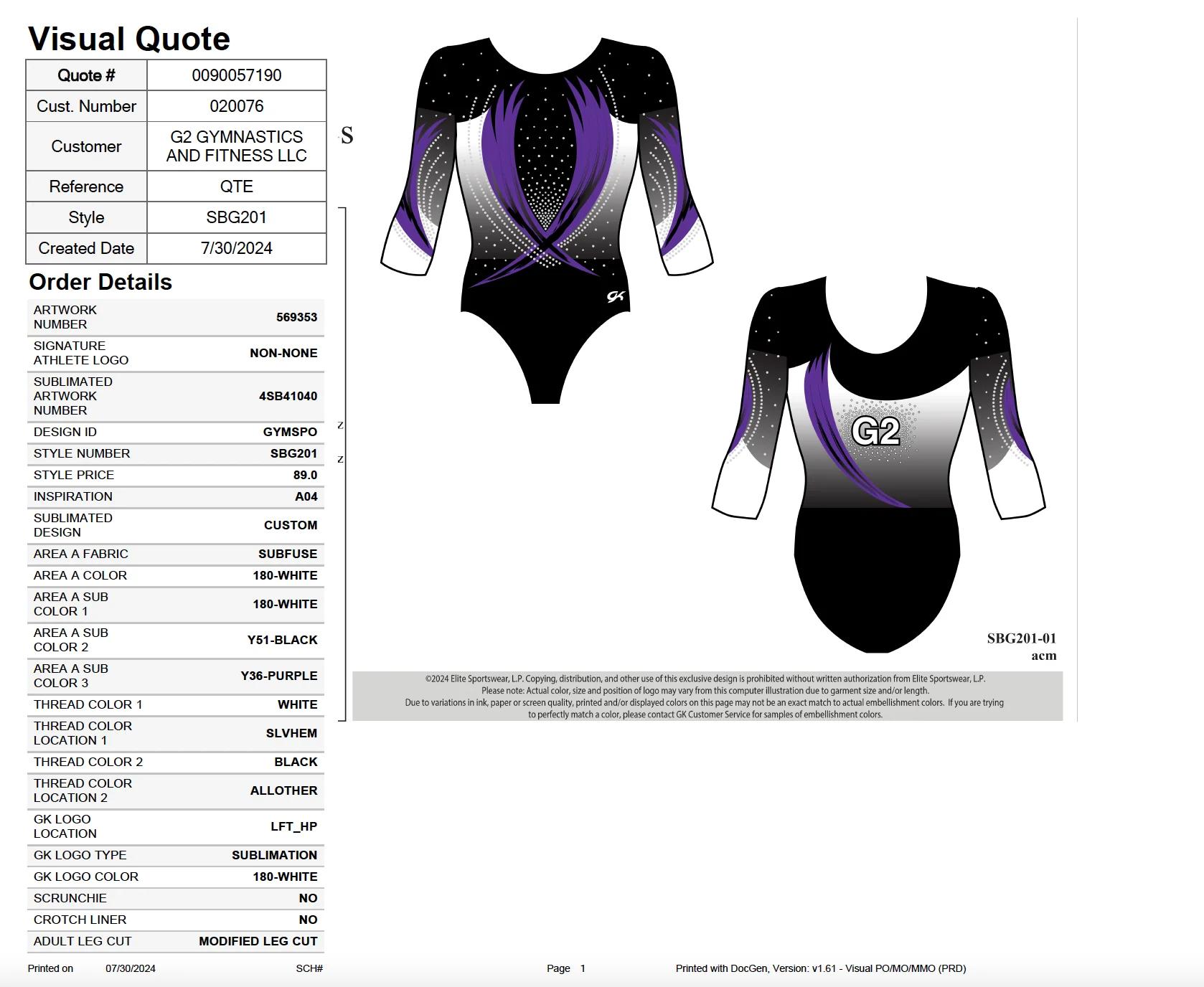The image size is (1204, 987).
Task: Click the Page 1 footer indicator
Action: tap(566, 968)
